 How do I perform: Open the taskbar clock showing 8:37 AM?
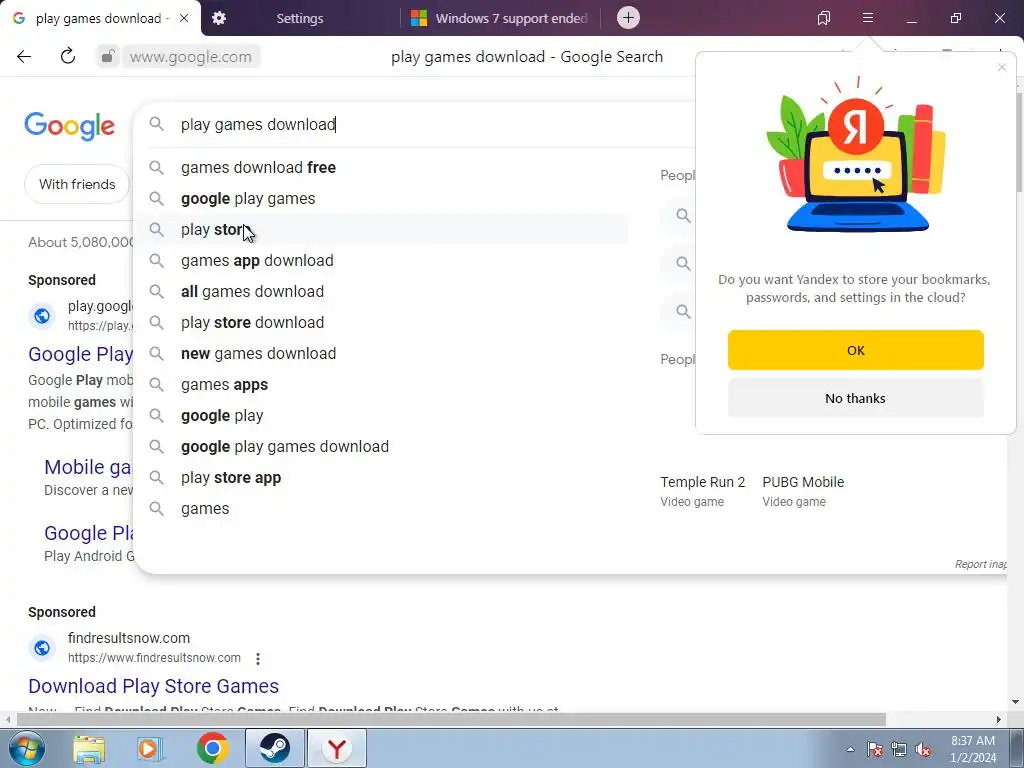(x=973, y=749)
